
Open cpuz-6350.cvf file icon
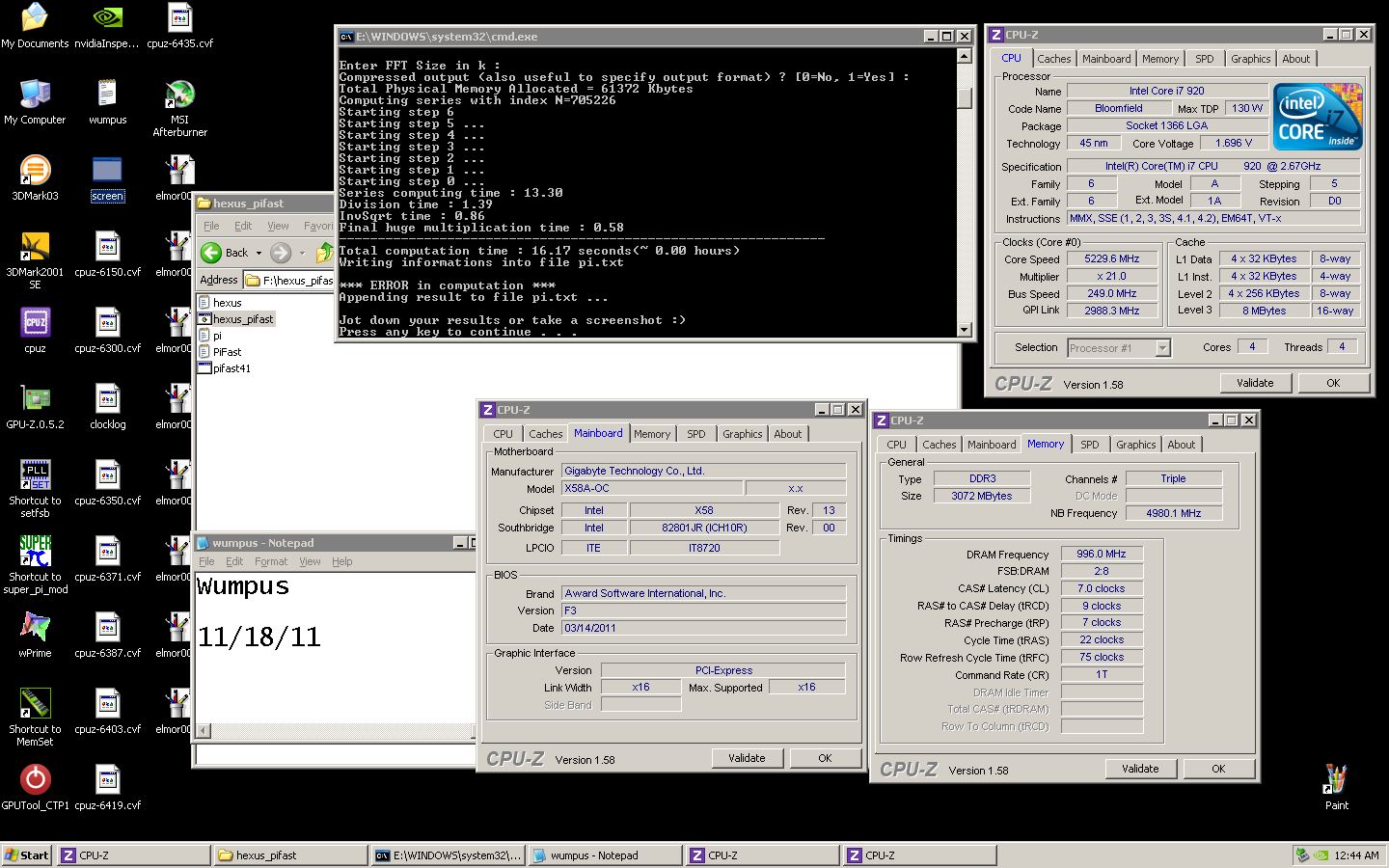pos(107,483)
